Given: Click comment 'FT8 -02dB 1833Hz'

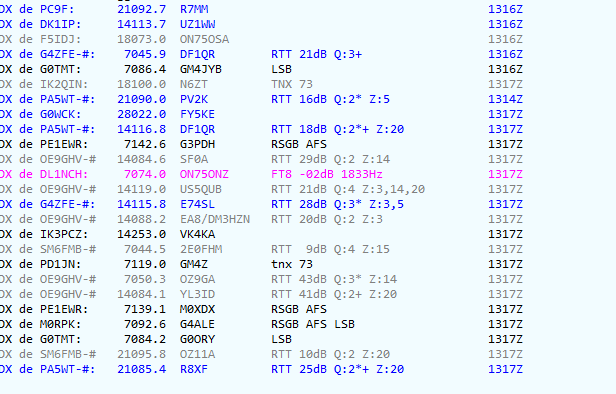Looking at the screenshot, I should (x=327, y=174).
